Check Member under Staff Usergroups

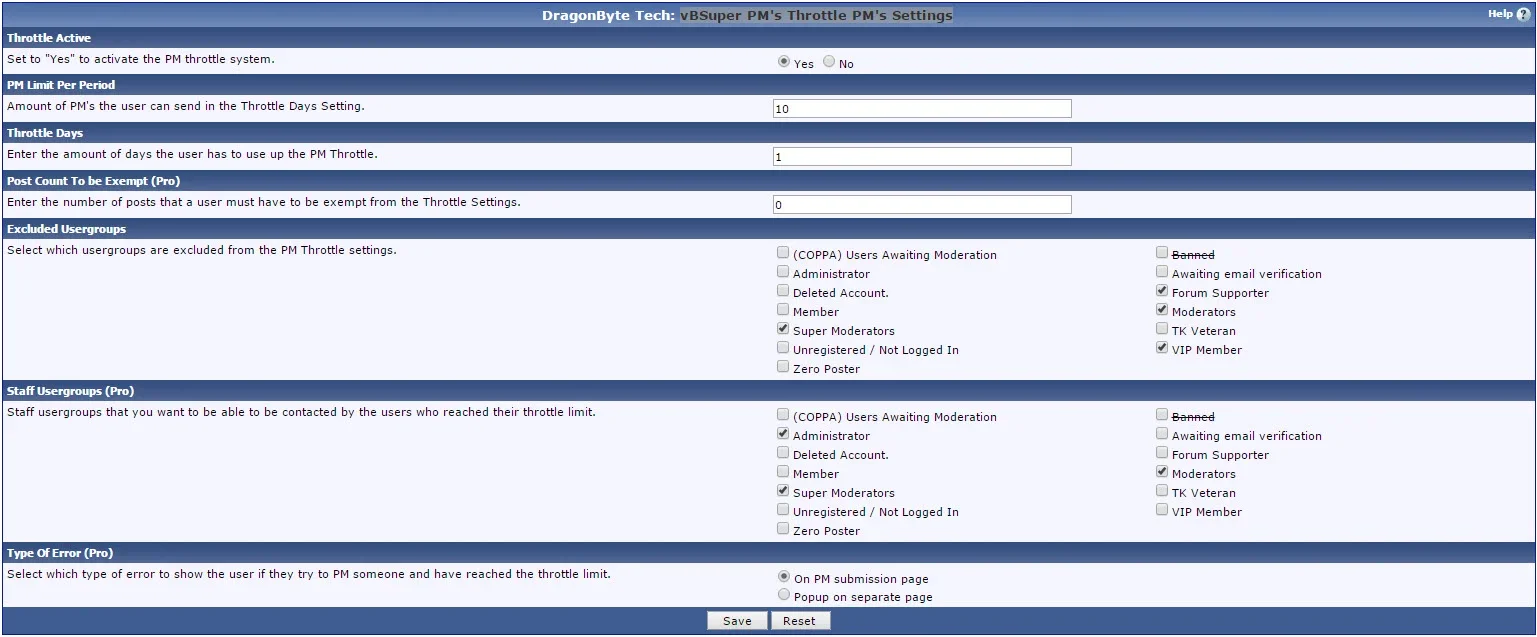coord(783,472)
